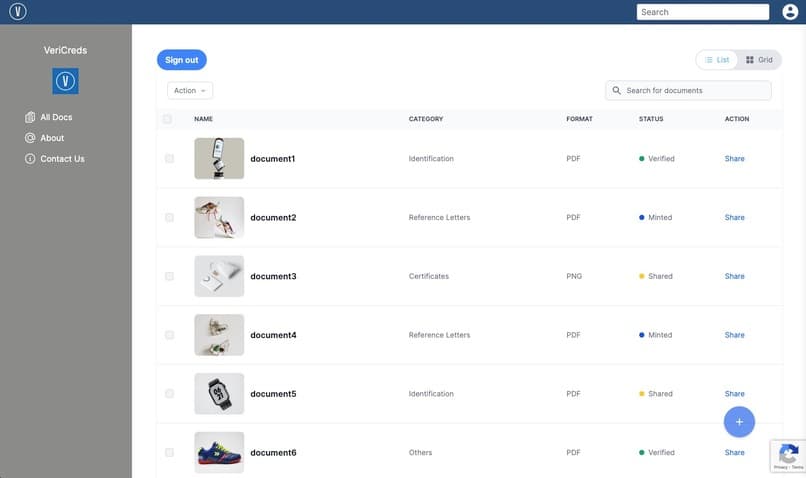Image resolution: width=806 pixels, height=478 pixels.
Task: Check the box for document3
Action: coord(169,276)
